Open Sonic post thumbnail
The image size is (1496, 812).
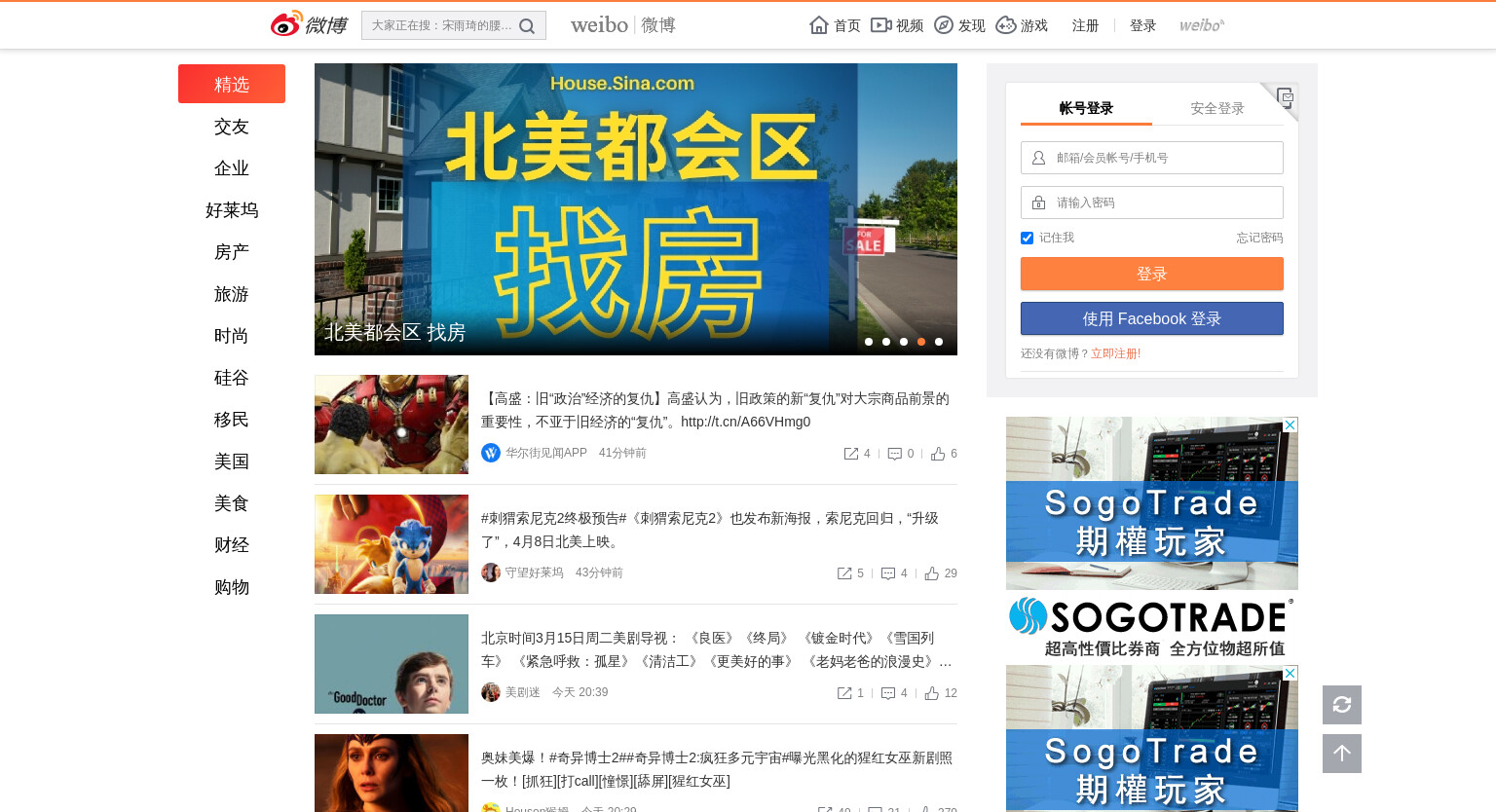392,544
